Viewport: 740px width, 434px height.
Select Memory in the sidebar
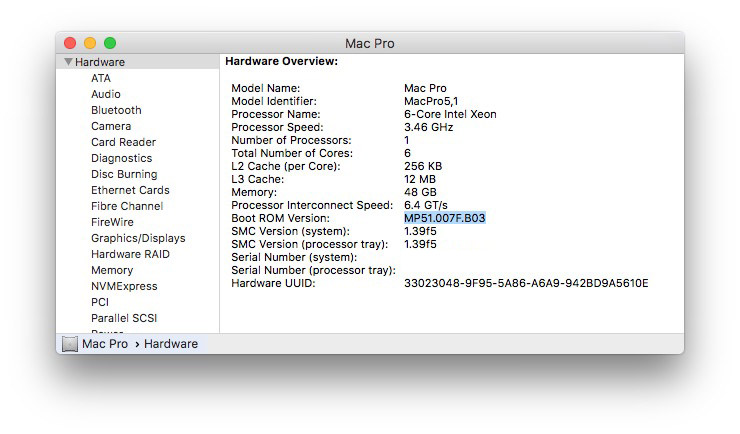(x=112, y=270)
